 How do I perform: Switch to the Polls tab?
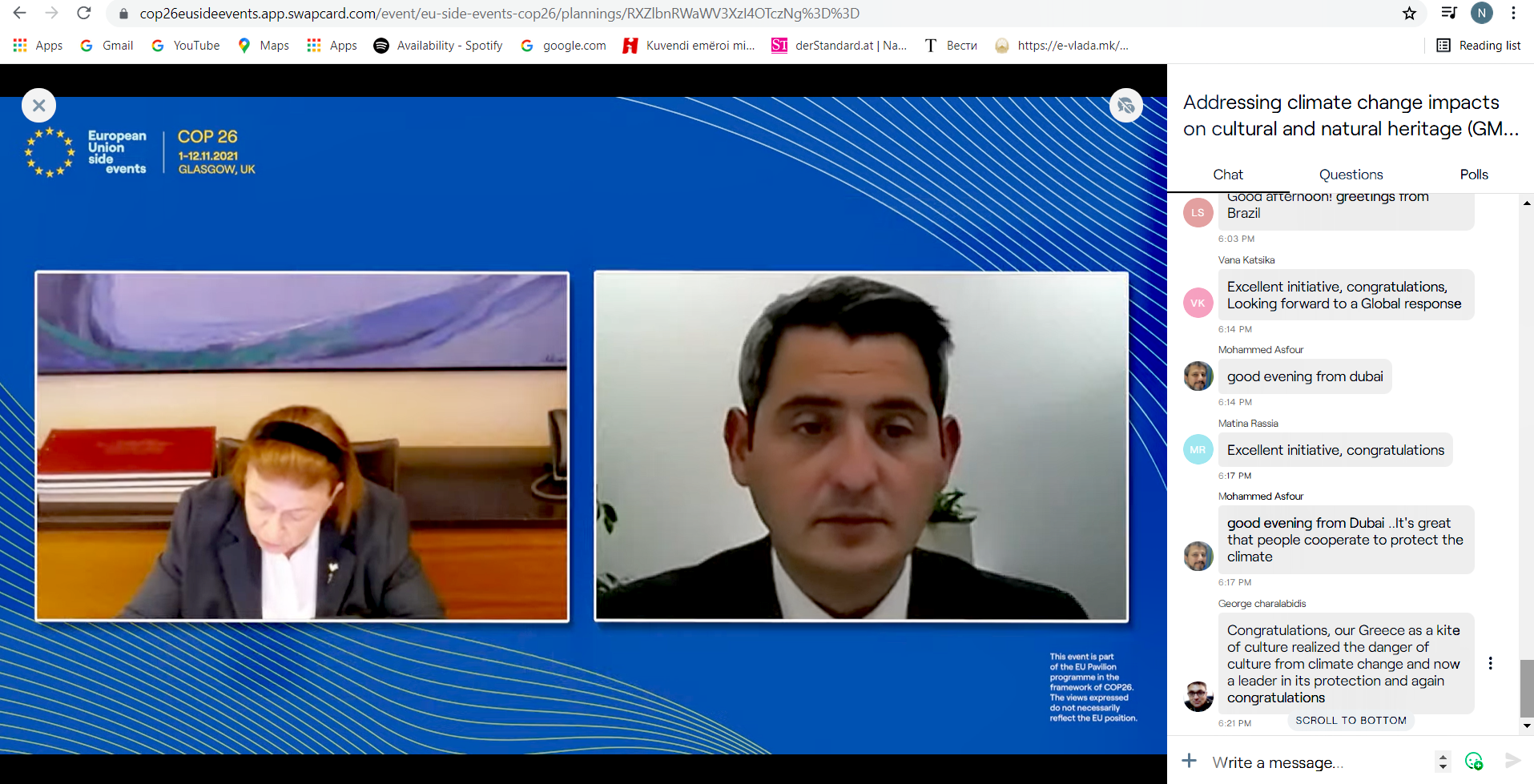tap(1473, 175)
